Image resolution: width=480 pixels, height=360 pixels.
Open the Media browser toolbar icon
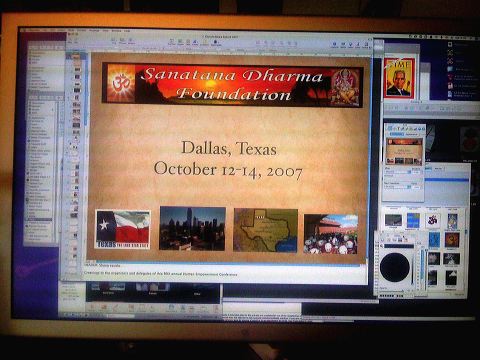point(343,44)
